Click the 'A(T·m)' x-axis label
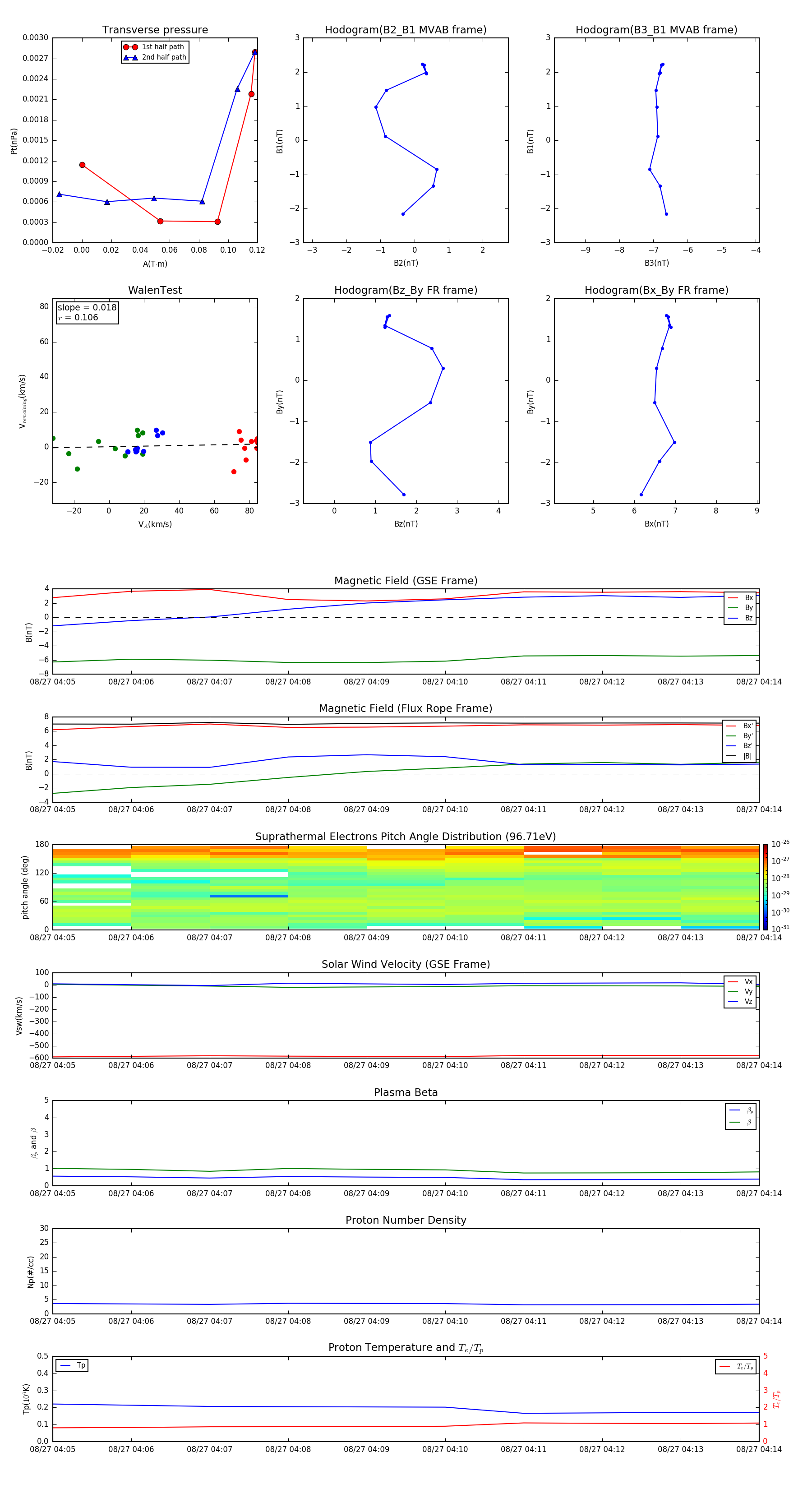 (155, 264)
